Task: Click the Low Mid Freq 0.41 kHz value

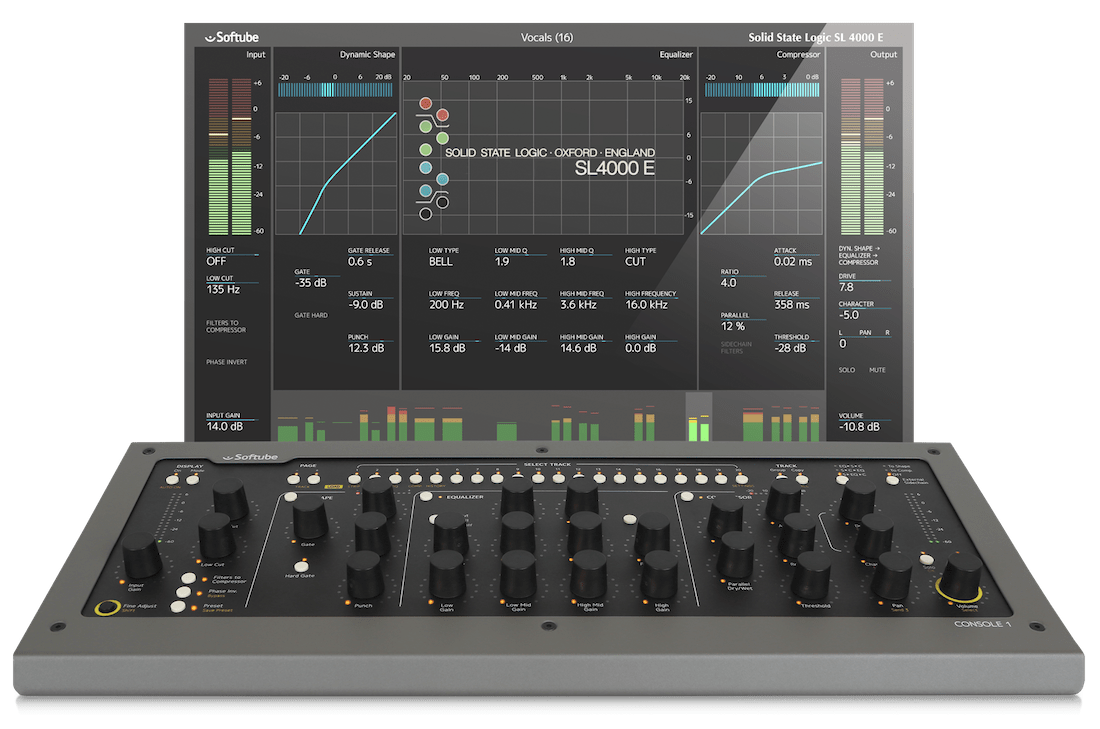Action: click(x=516, y=305)
